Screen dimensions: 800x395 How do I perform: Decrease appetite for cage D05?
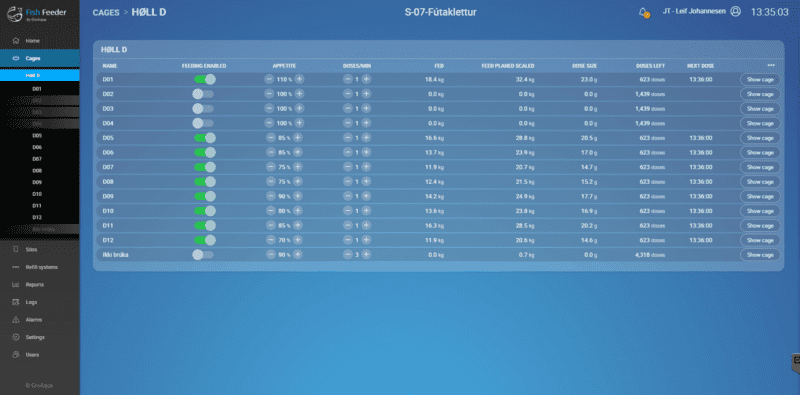271,138
